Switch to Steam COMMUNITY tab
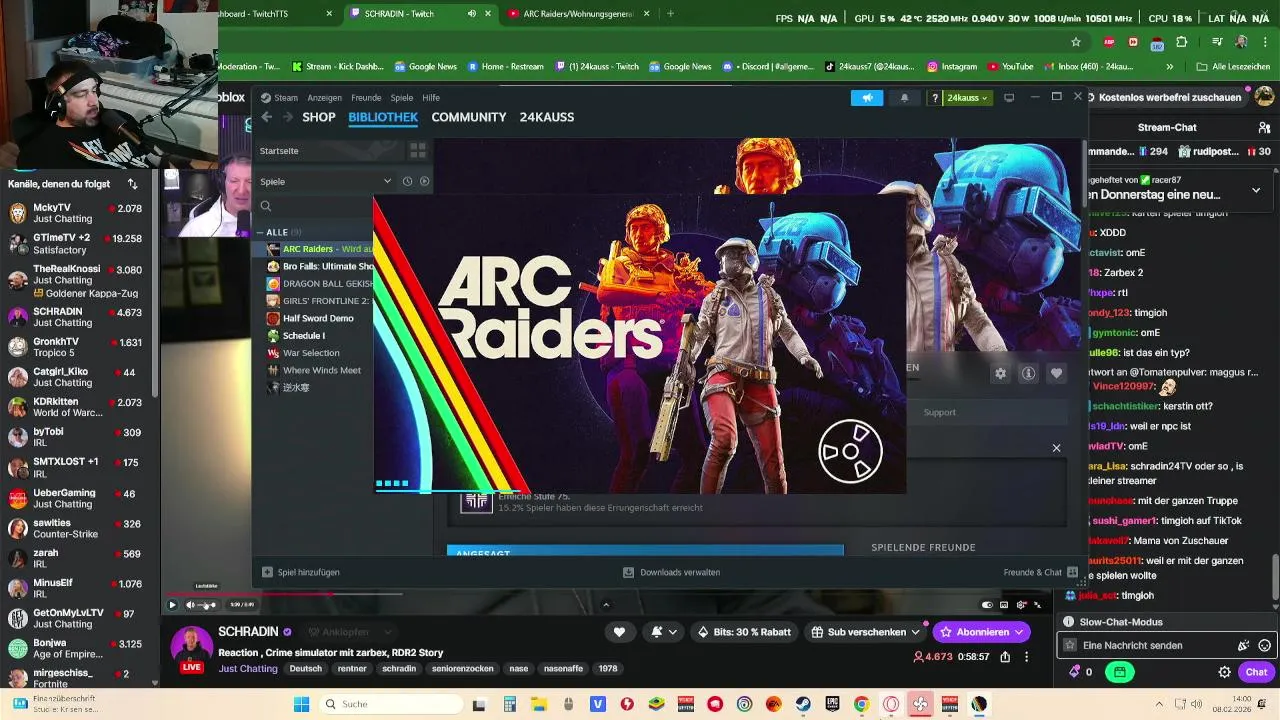Screen dimensions: 1280x720 coord(469,117)
